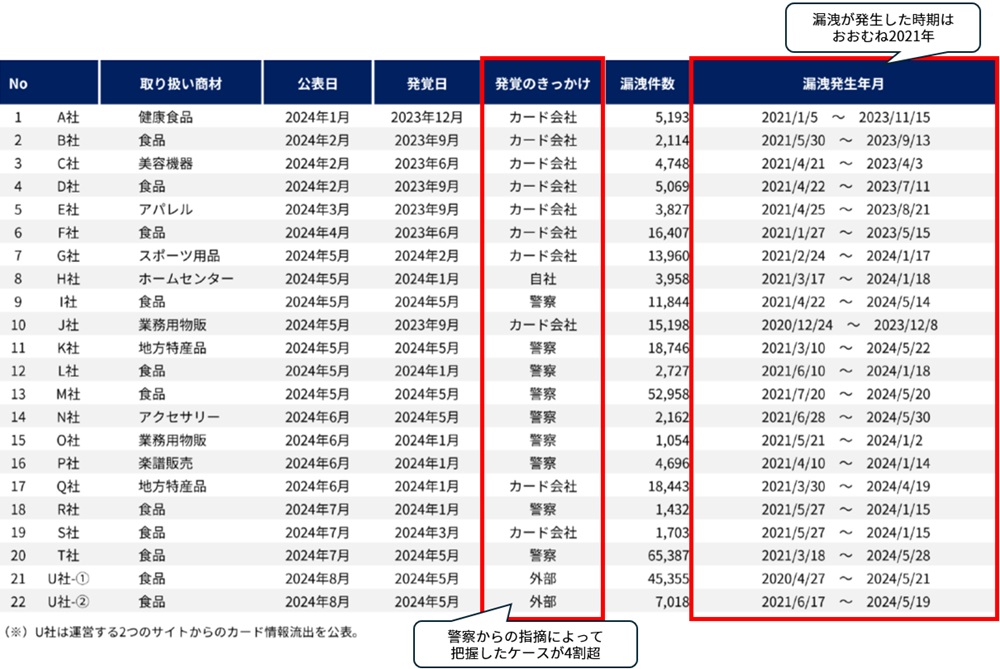Image resolution: width=1000 pixels, height=669 pixels.
Task: Select the '健康食品' product cell
Action: pyautogui.click(x=165, y=117)
